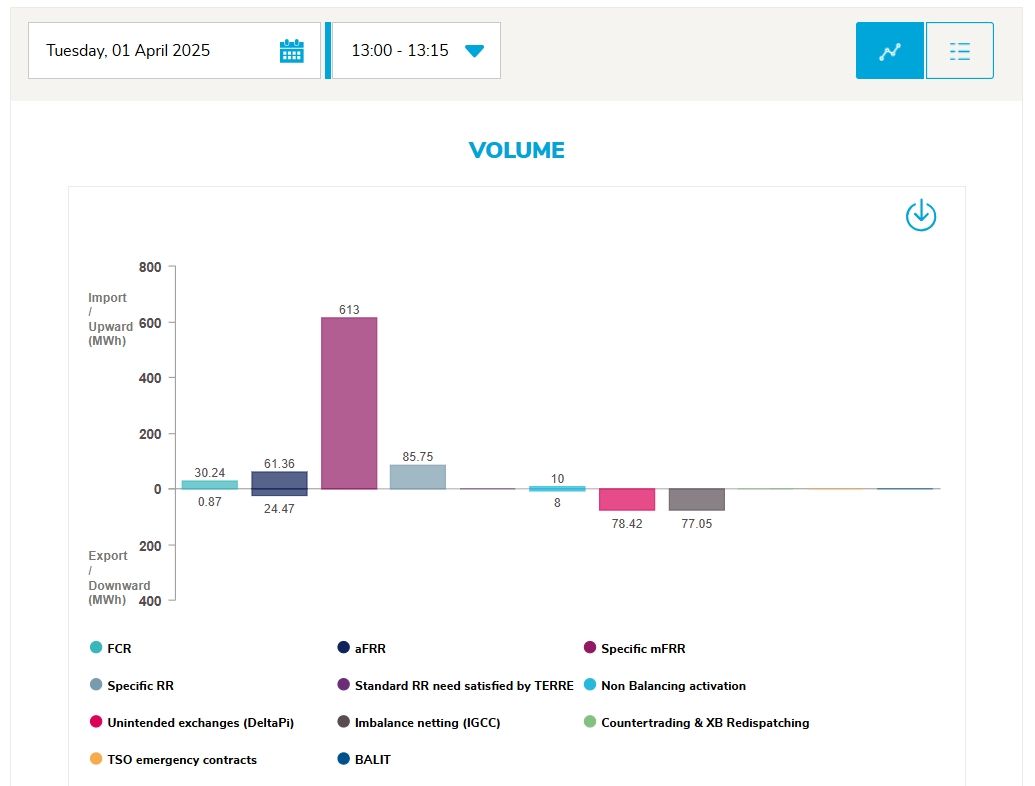This screenshot has width=1035, height=786.
Task: Switch to table list view
Action: (x=959, y=51)
